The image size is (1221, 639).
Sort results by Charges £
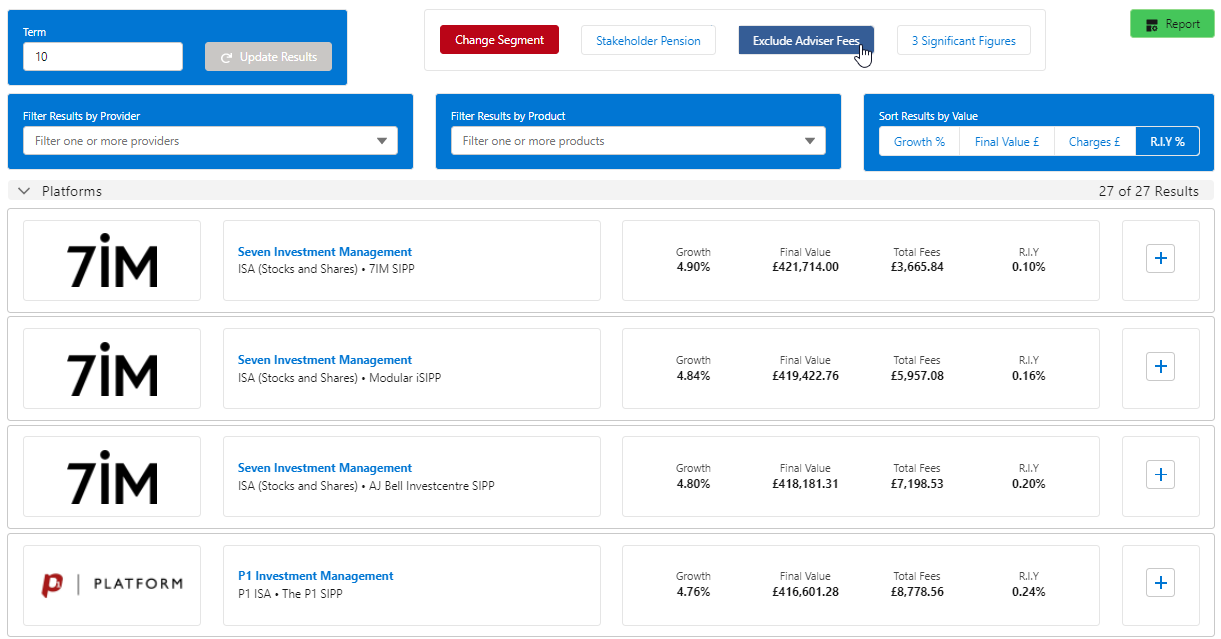pyautogui.click(x=1095, y=142)
